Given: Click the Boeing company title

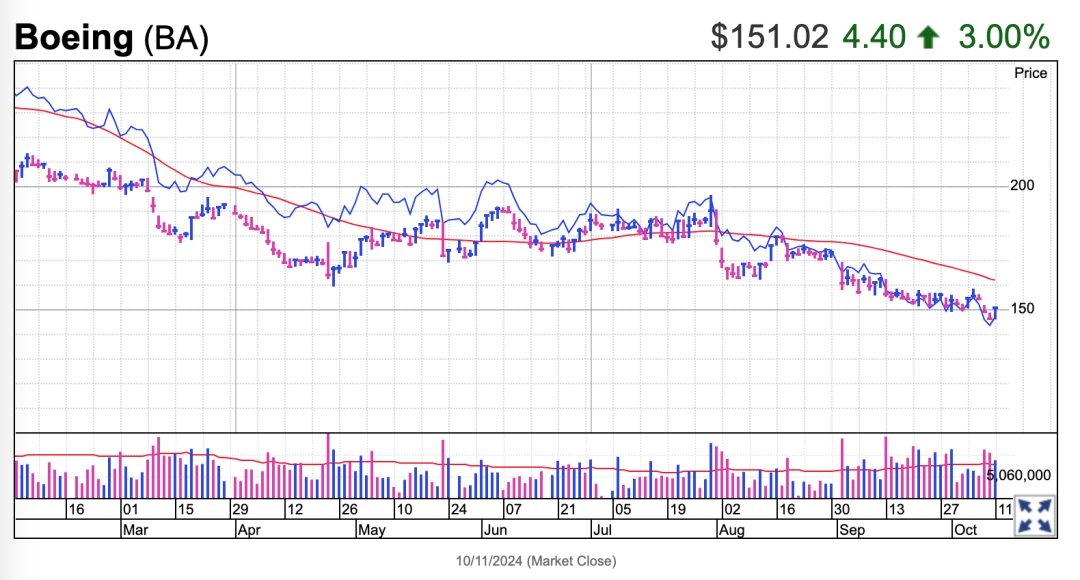Looking at the screenshot, I should pos(74,37).
